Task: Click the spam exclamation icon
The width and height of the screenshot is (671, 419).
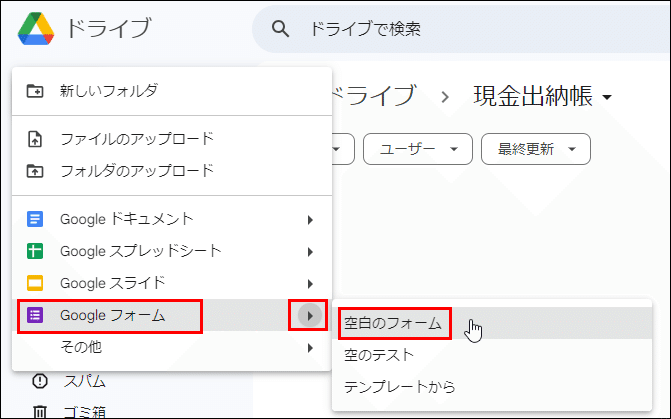Action: [40, 381]
